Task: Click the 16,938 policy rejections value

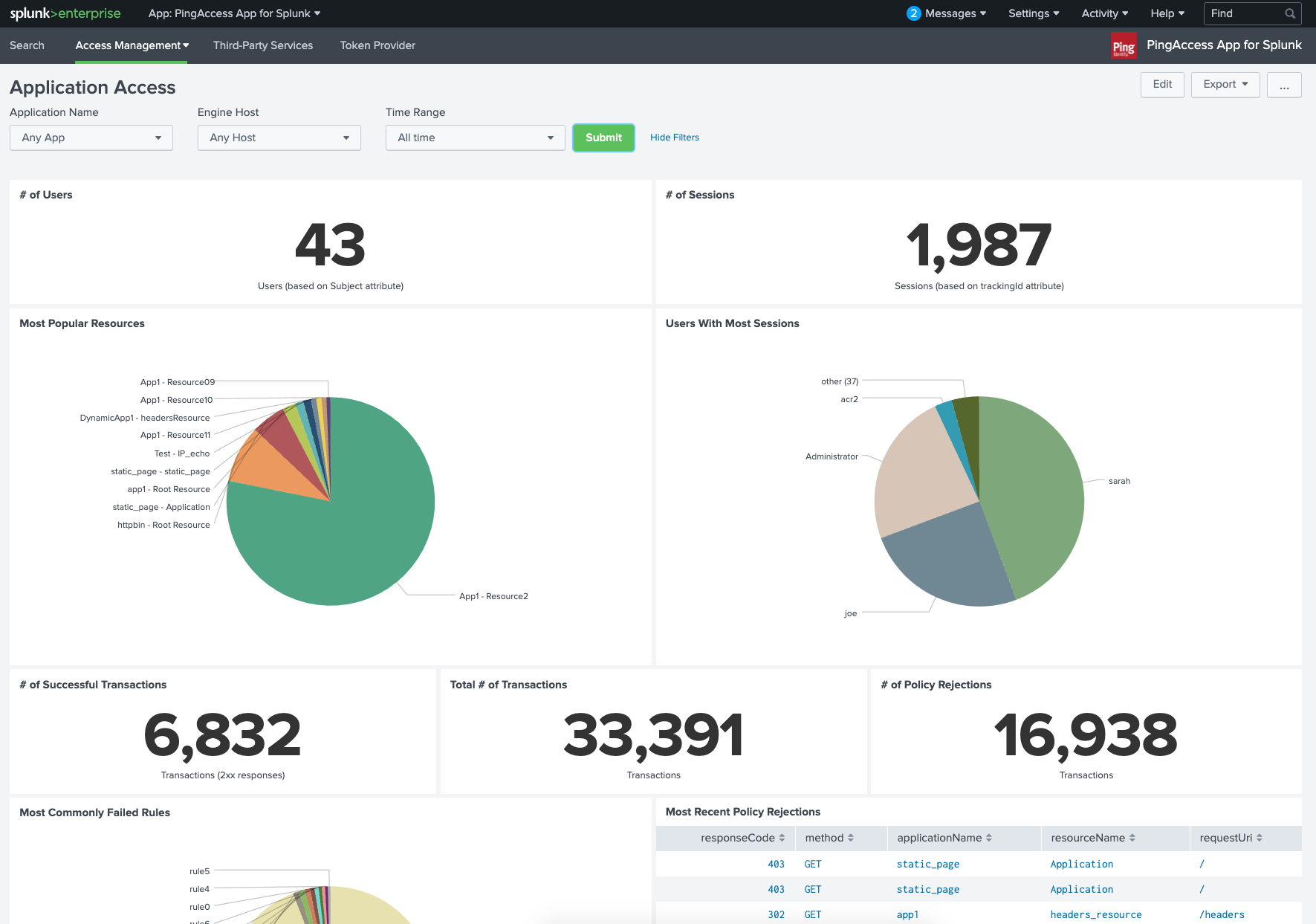Action: click(x=1086, y=735)
